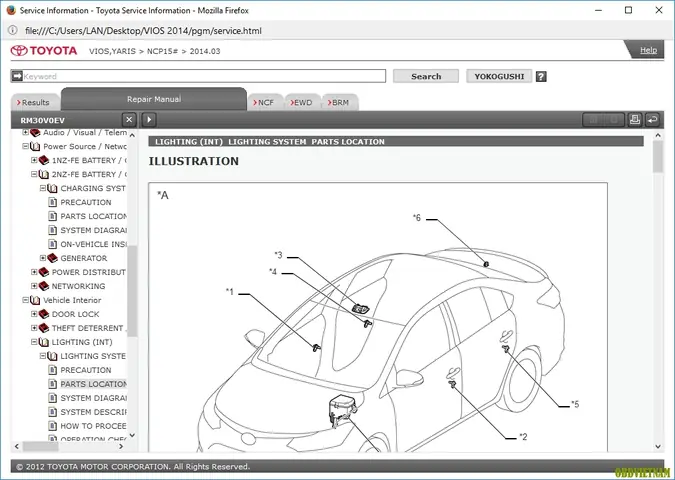Expand the THEFT DETERRENT node

click(34, 328)
